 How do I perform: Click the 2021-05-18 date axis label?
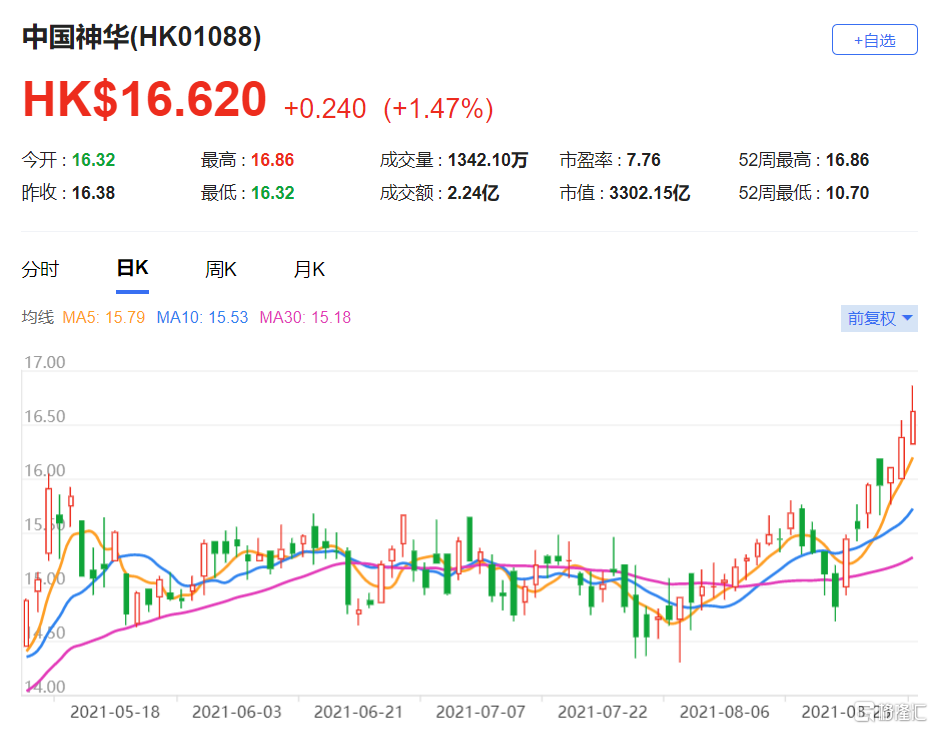pyautogui.click(x=115, y=712)
